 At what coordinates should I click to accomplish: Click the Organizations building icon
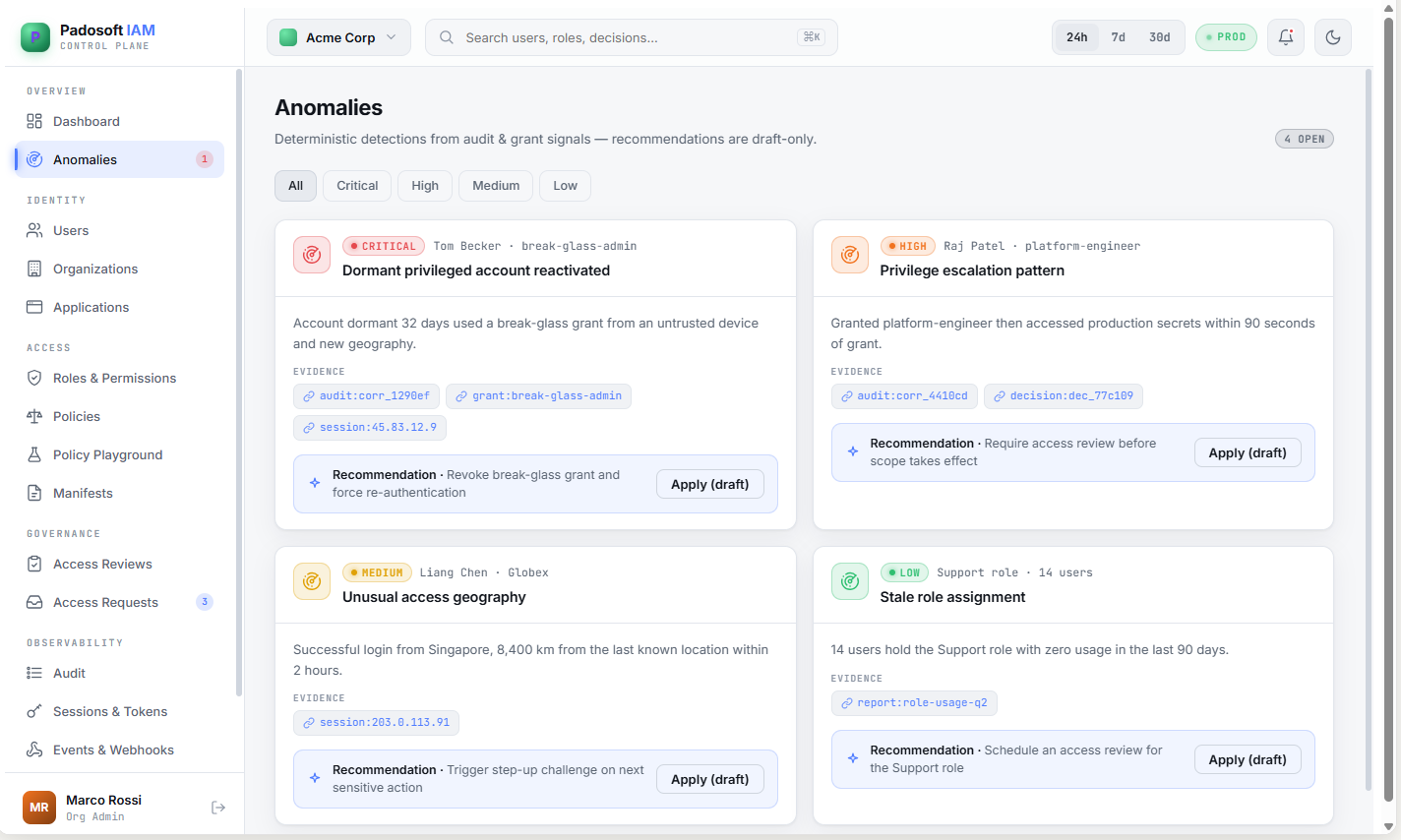tap(34, 269)
